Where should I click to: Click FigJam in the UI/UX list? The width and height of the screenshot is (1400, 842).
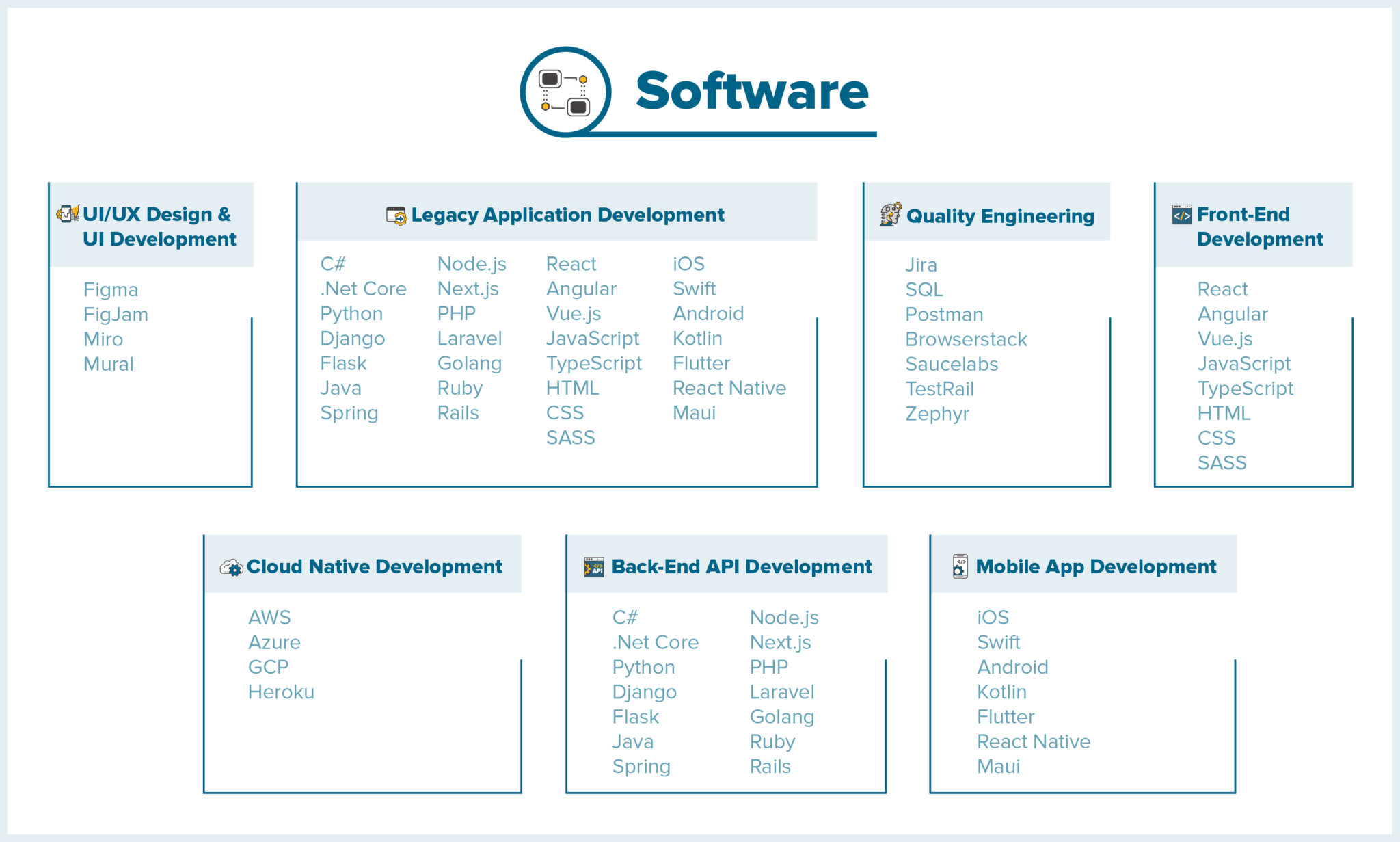[x=116, y=315]
